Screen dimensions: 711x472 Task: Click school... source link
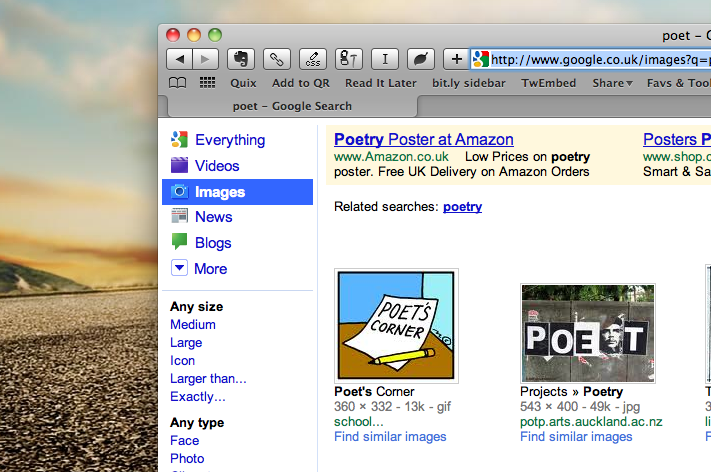(x=359, y=422)
